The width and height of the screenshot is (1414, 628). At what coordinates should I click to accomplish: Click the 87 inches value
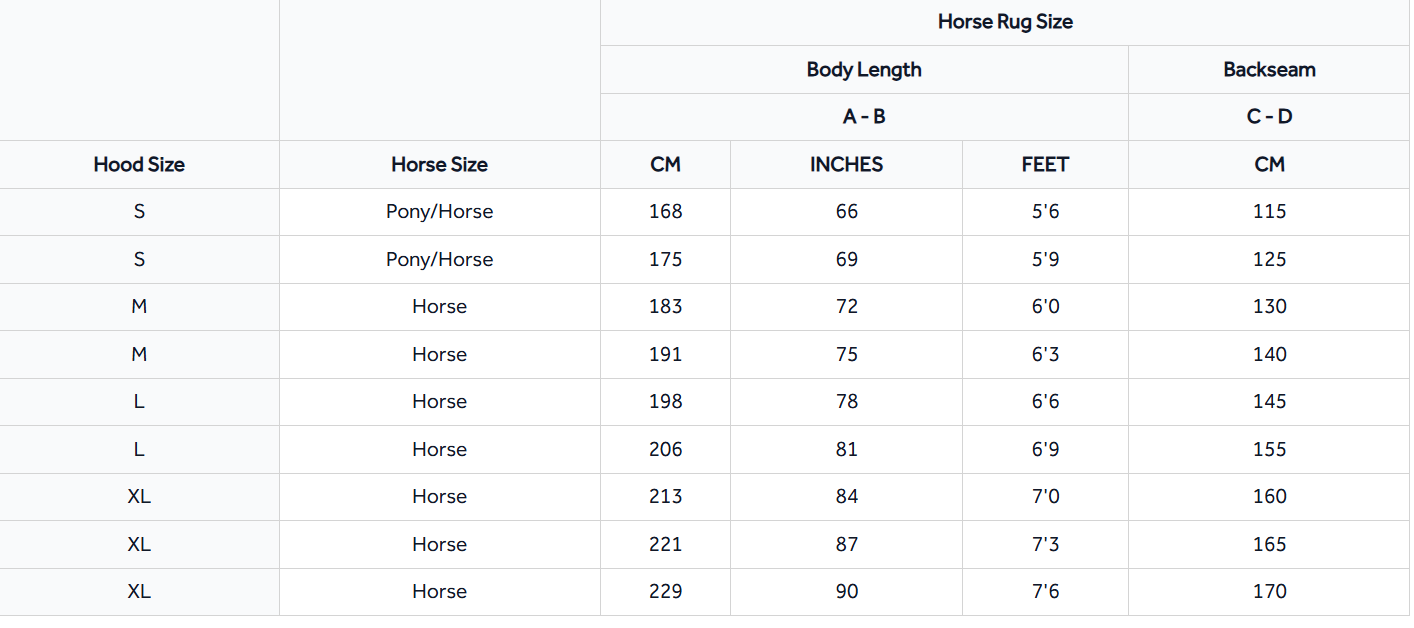[x=847, y=544]
